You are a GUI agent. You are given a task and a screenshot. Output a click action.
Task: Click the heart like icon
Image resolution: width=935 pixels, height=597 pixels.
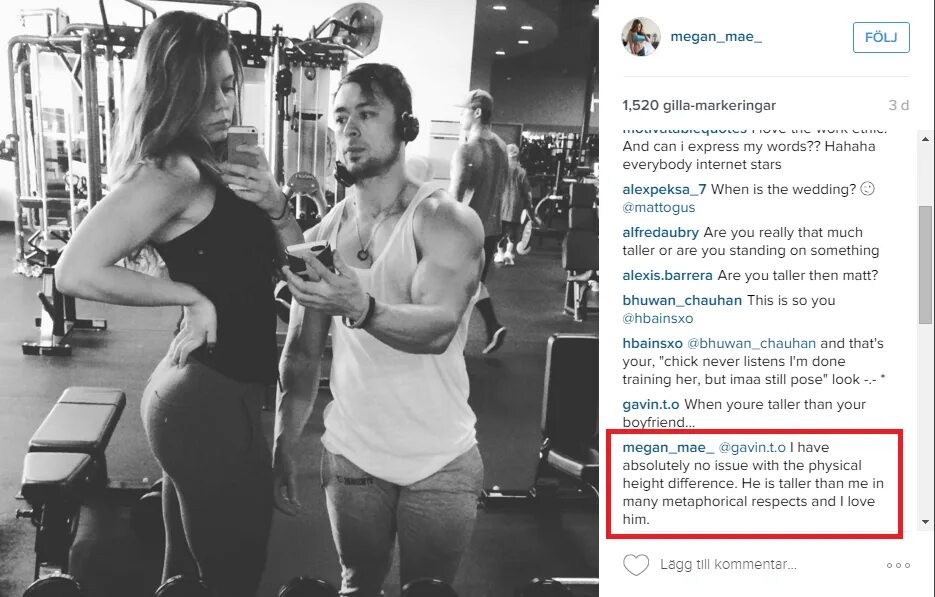point(636,564)
